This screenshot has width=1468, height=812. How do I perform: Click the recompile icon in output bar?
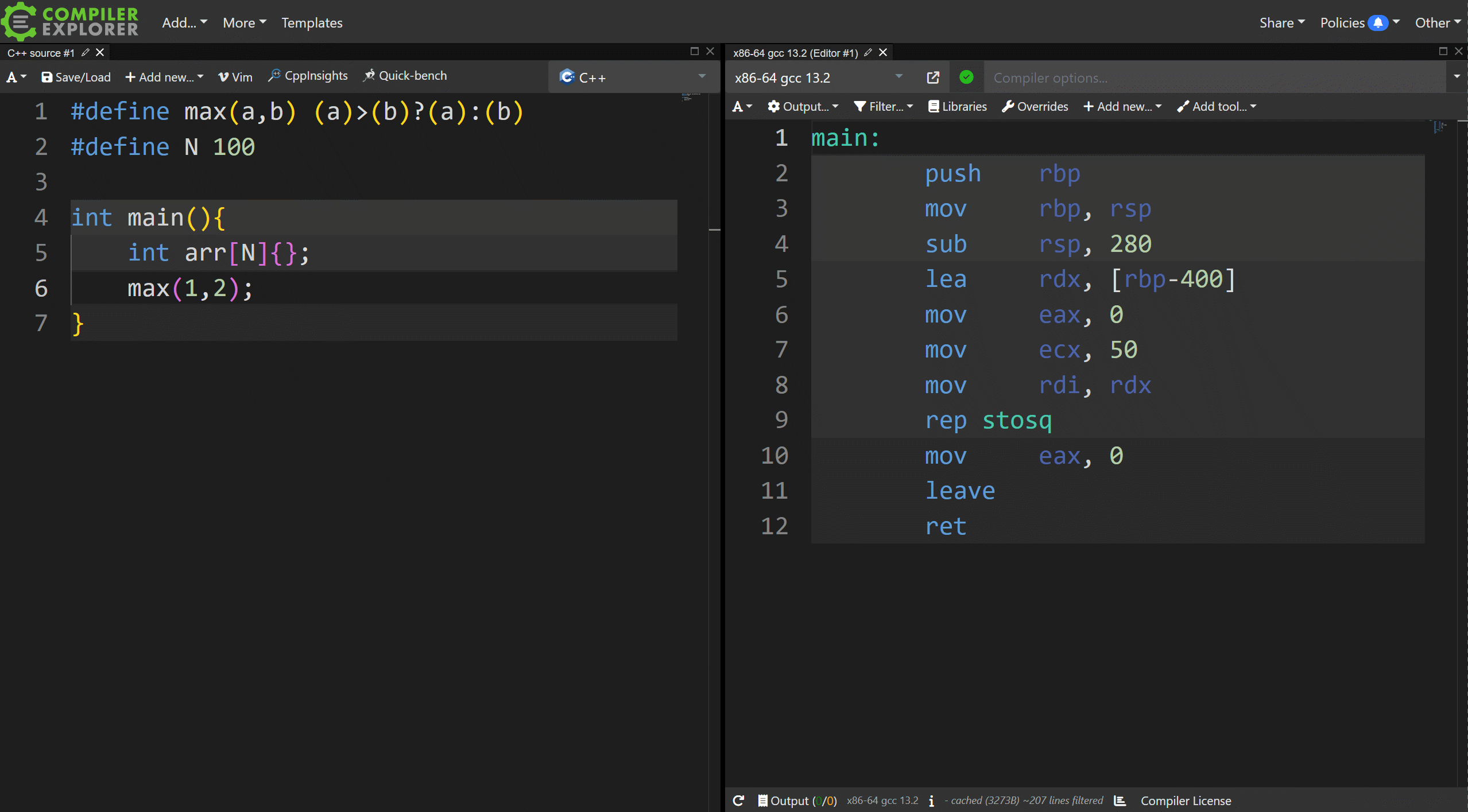(738, 800)
